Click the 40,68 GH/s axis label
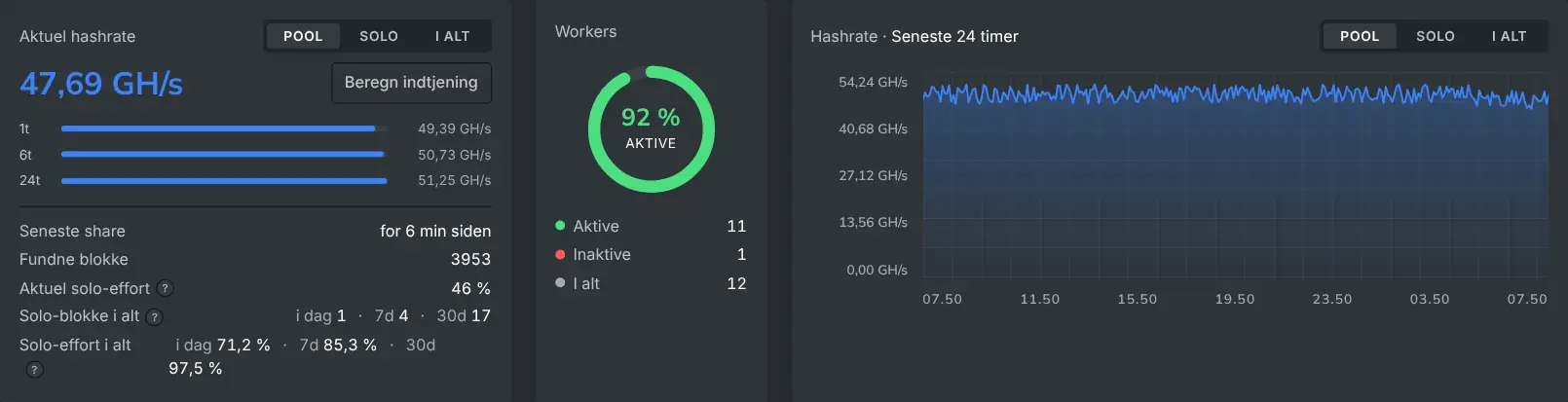The width and height of the screenshot is (1568, 402). point(873,128)
